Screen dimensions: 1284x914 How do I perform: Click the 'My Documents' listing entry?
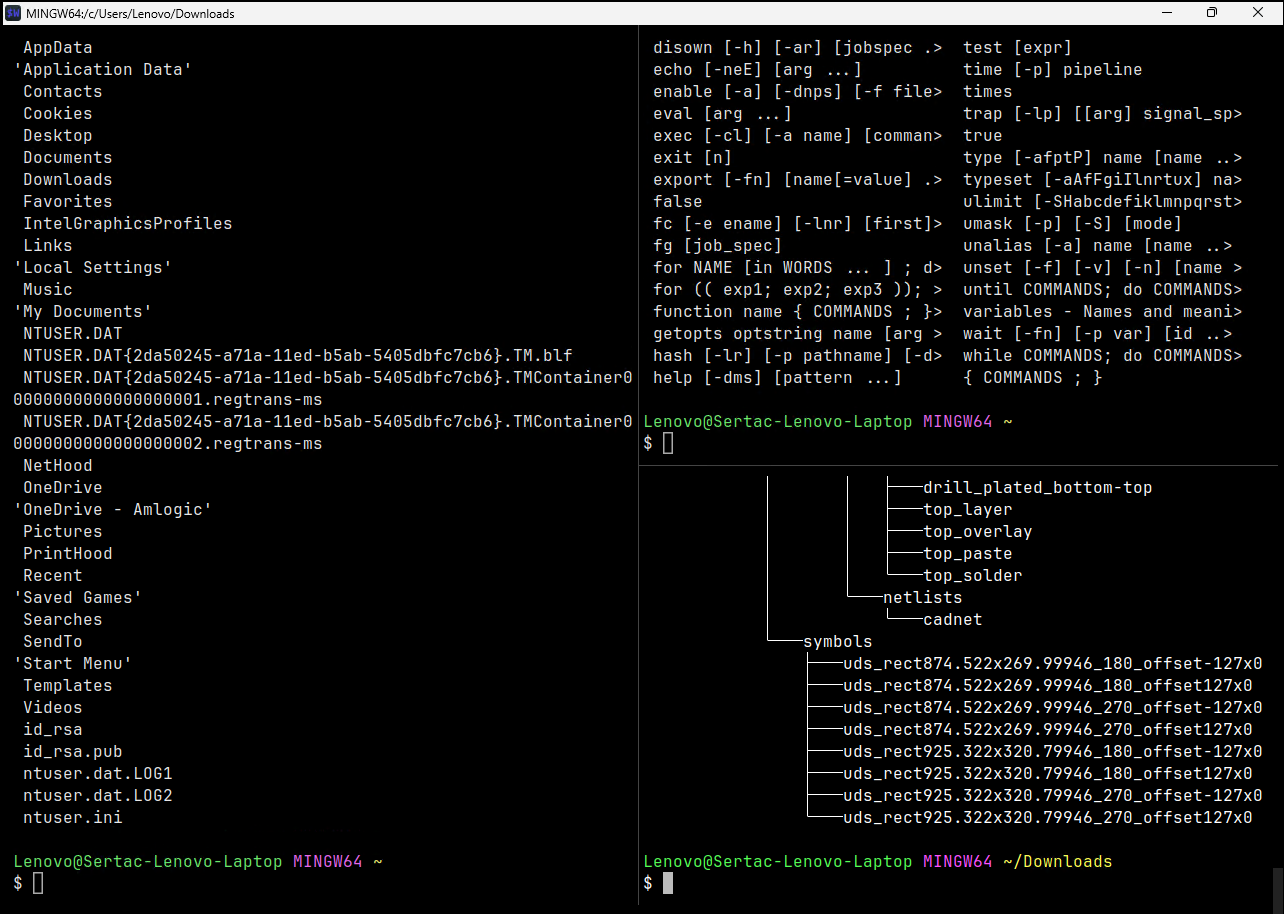83,312
